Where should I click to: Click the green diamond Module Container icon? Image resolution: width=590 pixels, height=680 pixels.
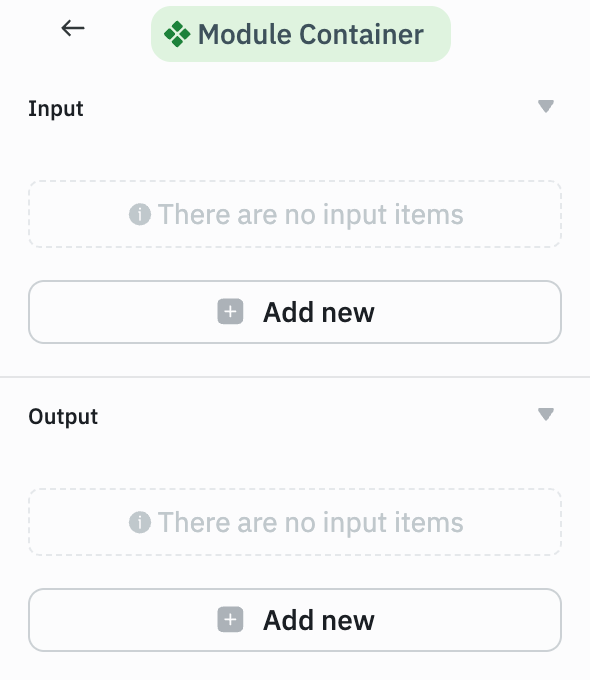tap(177, 34)
